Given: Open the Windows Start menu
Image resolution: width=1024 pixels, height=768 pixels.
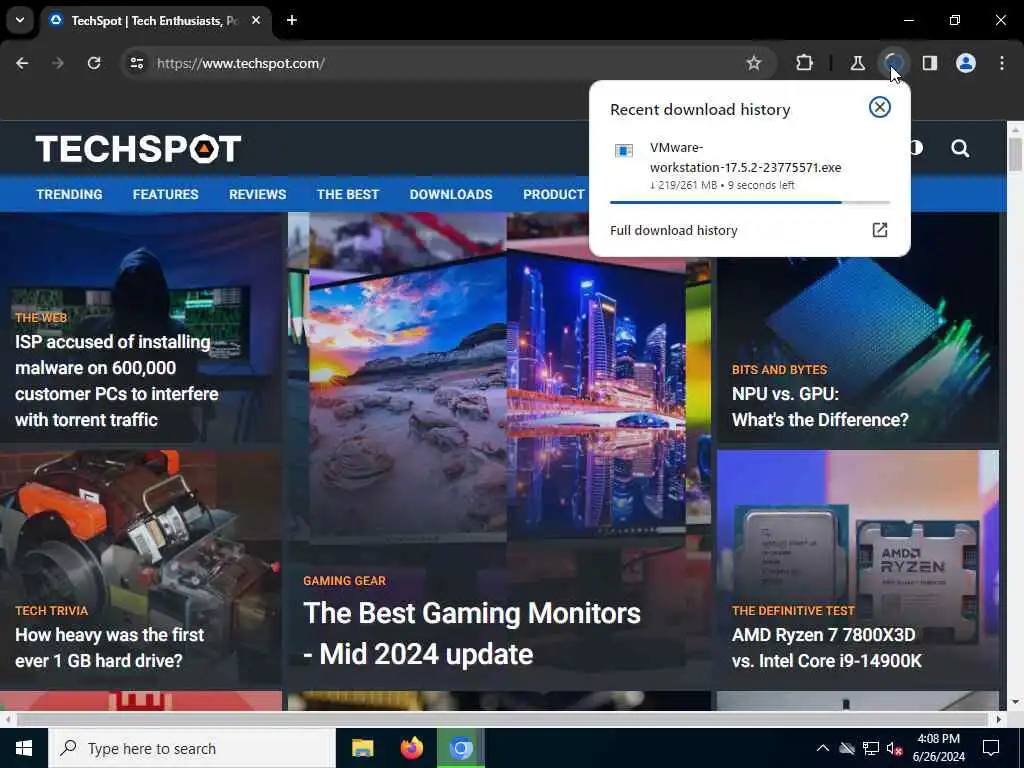Looking at the screenshot, I should pos(24,748).
